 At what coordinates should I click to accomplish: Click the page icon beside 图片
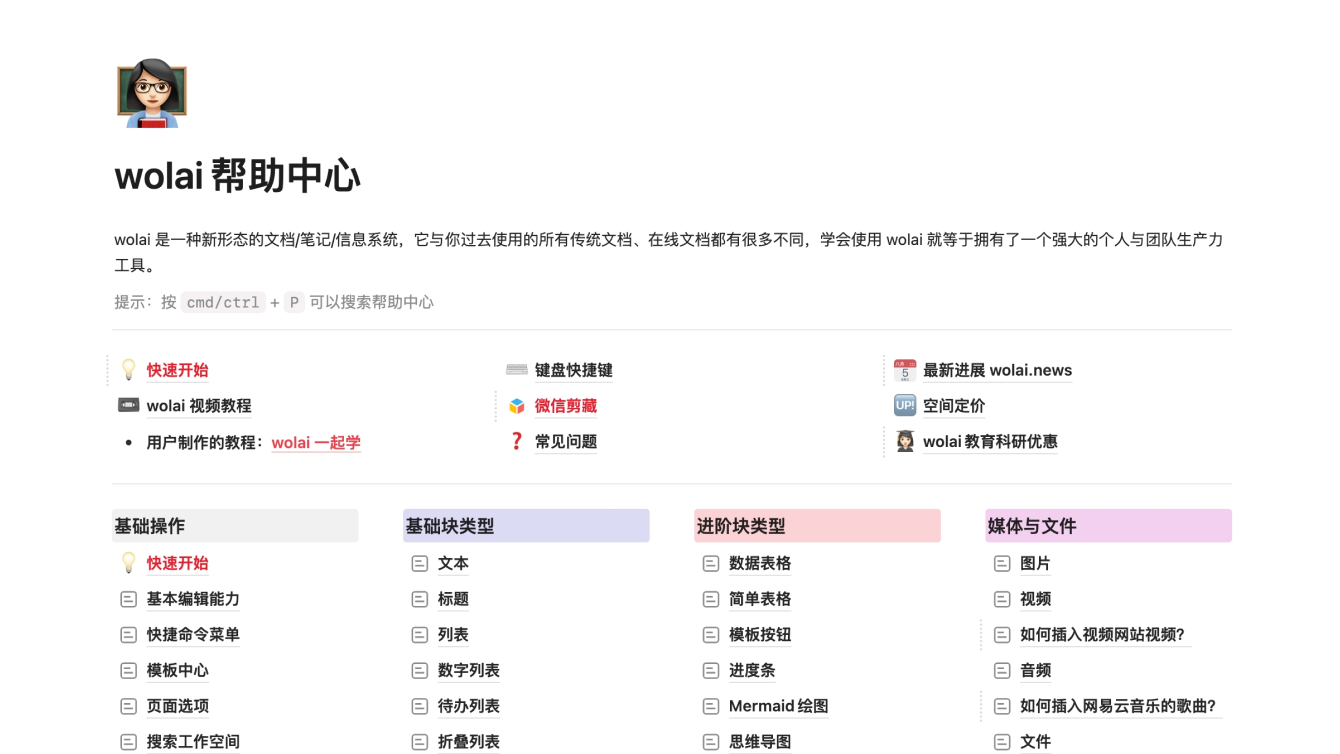1002,563
